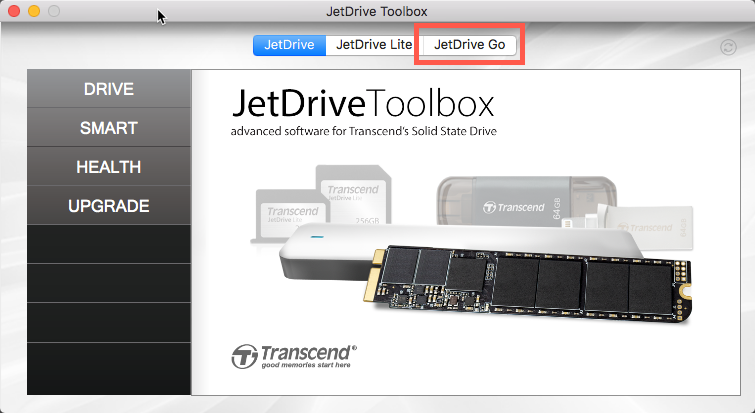Click the 'JetDrive Toolbox' window title
The width and height of the screenshot is (755, 413).
[377, 11]
